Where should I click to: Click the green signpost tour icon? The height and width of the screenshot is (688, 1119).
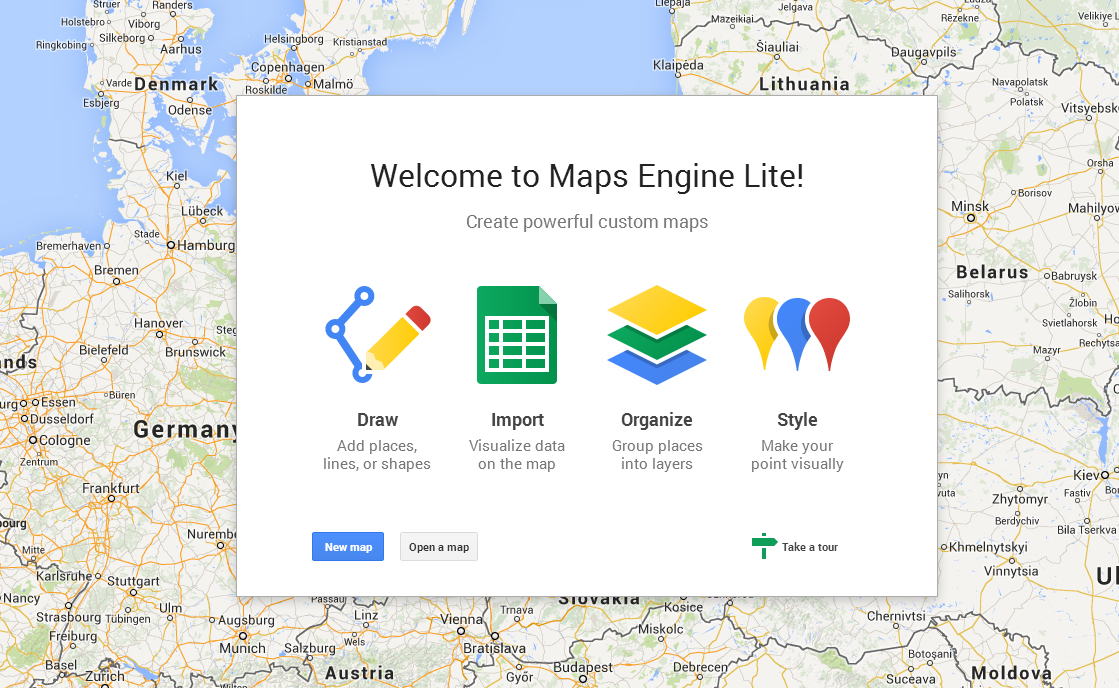[x=764, y=546]
